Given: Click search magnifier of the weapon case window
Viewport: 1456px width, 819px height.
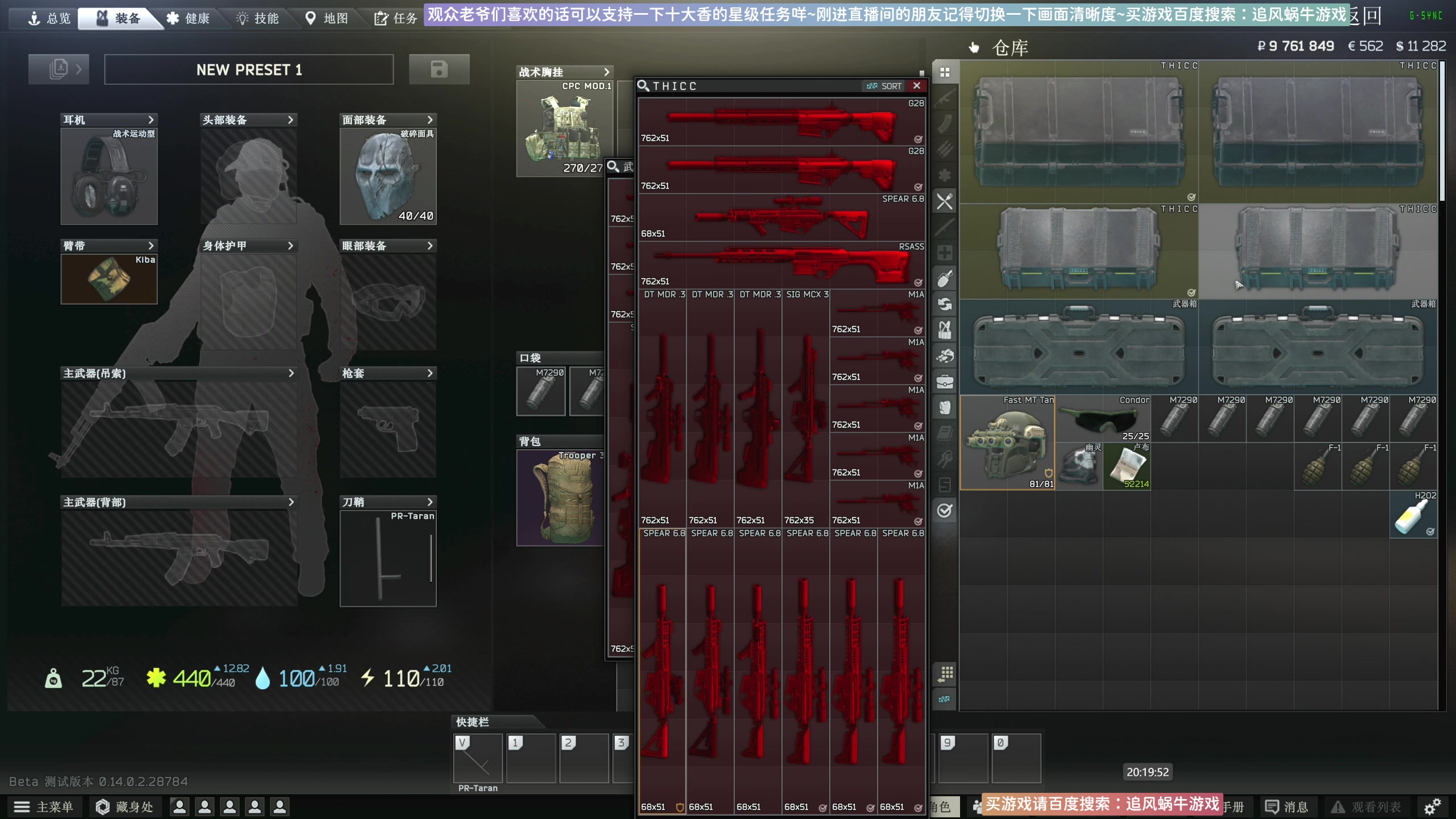Looking at the screenshot, I should 613,167.
